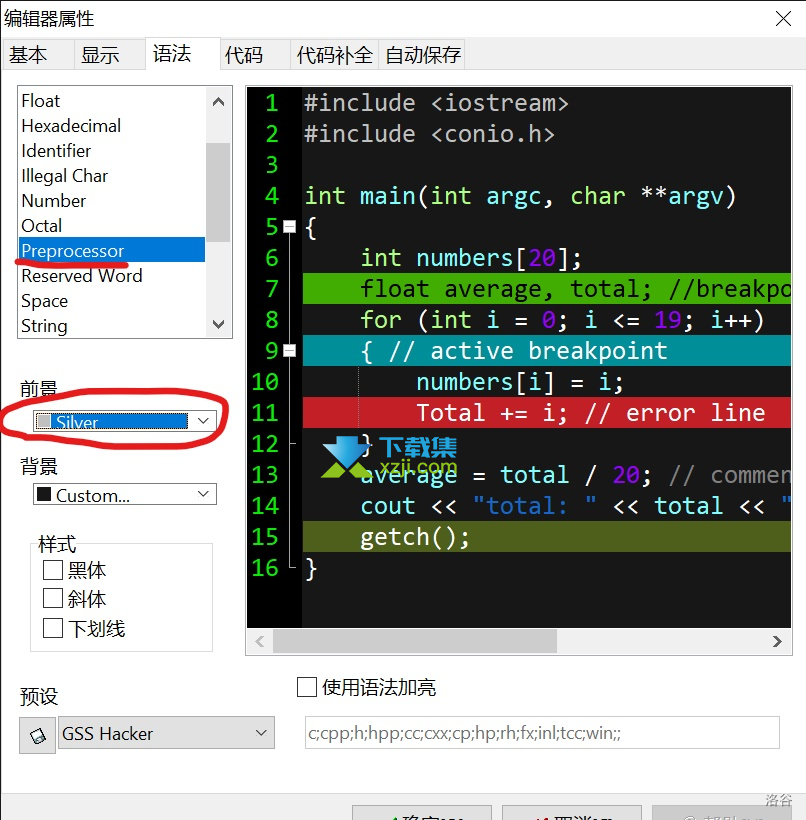Select Octal in the syntax list
Image resolution: width=806 pixels, height=820 pixels.
(112, 225)
